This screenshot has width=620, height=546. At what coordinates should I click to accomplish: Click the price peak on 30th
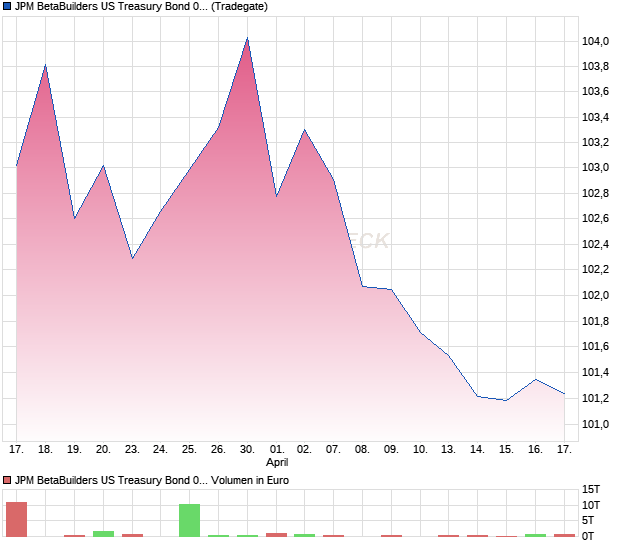tap(247, 39)
